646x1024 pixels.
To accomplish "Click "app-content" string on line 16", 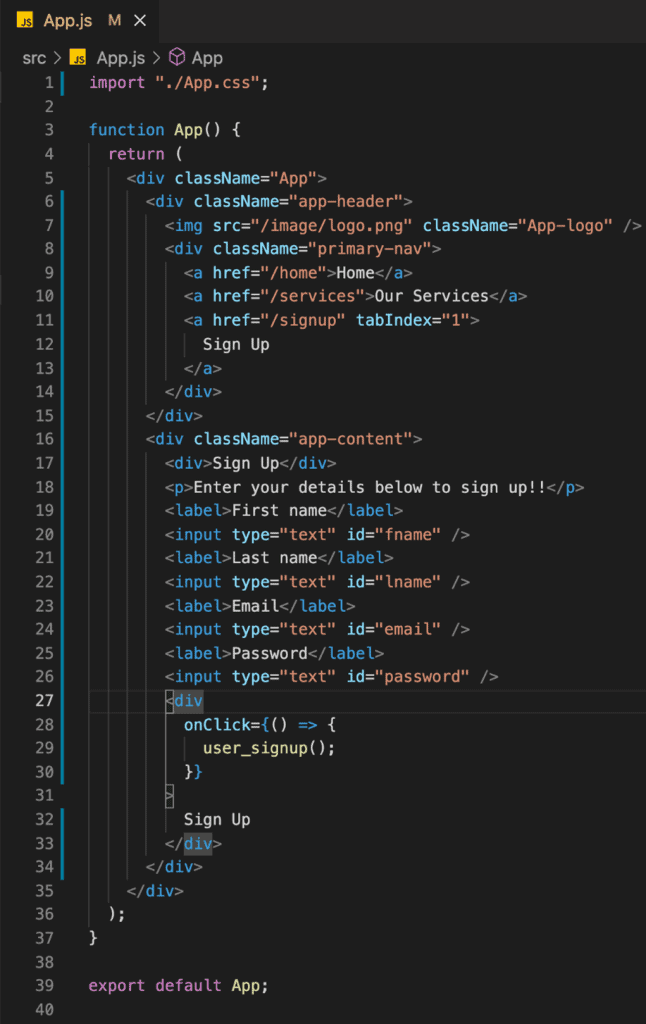I will [x=350, y=440].
